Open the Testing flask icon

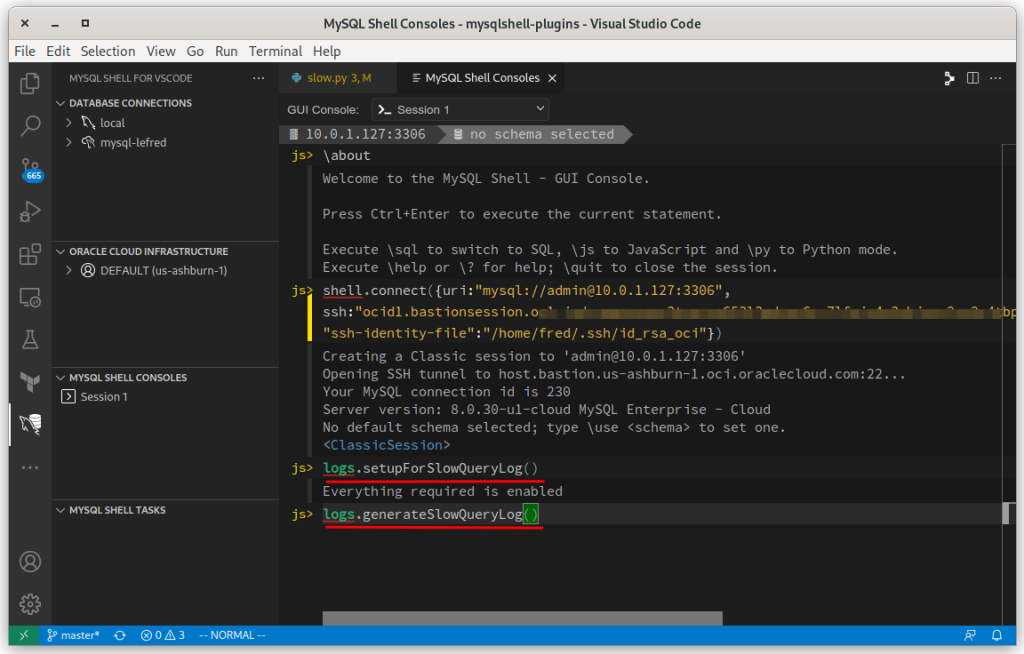tap(30, 340)
